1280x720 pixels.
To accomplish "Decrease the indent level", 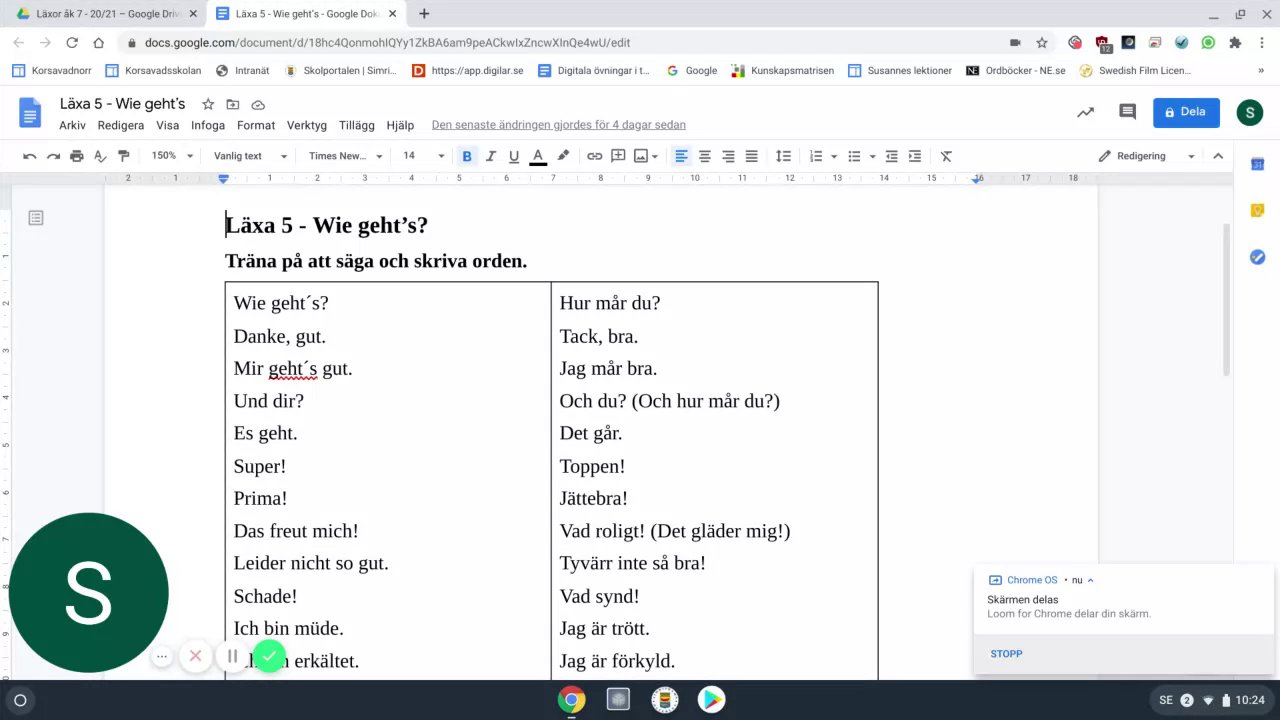I will 891,156.
